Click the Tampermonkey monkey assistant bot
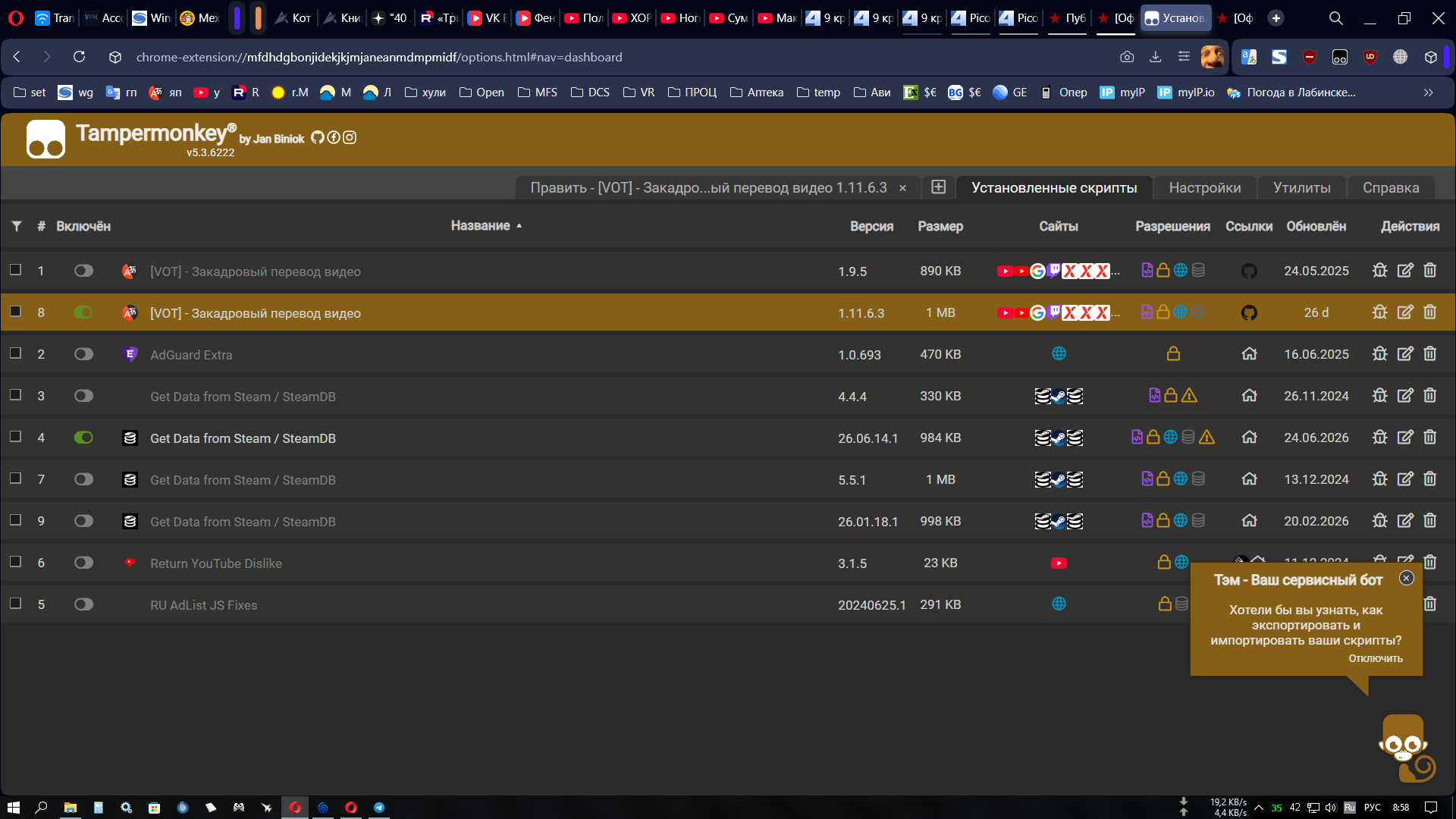Image resolution: width=1456 pixels, height=819 pixels. pyautogui.click(x=1405, y=748)
